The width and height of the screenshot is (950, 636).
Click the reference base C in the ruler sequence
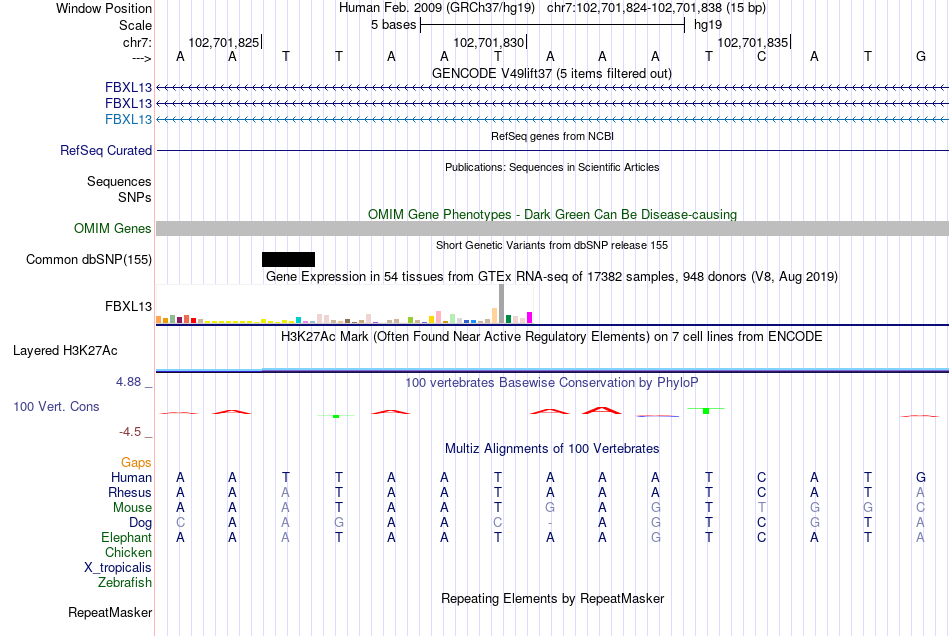[762, 56]
